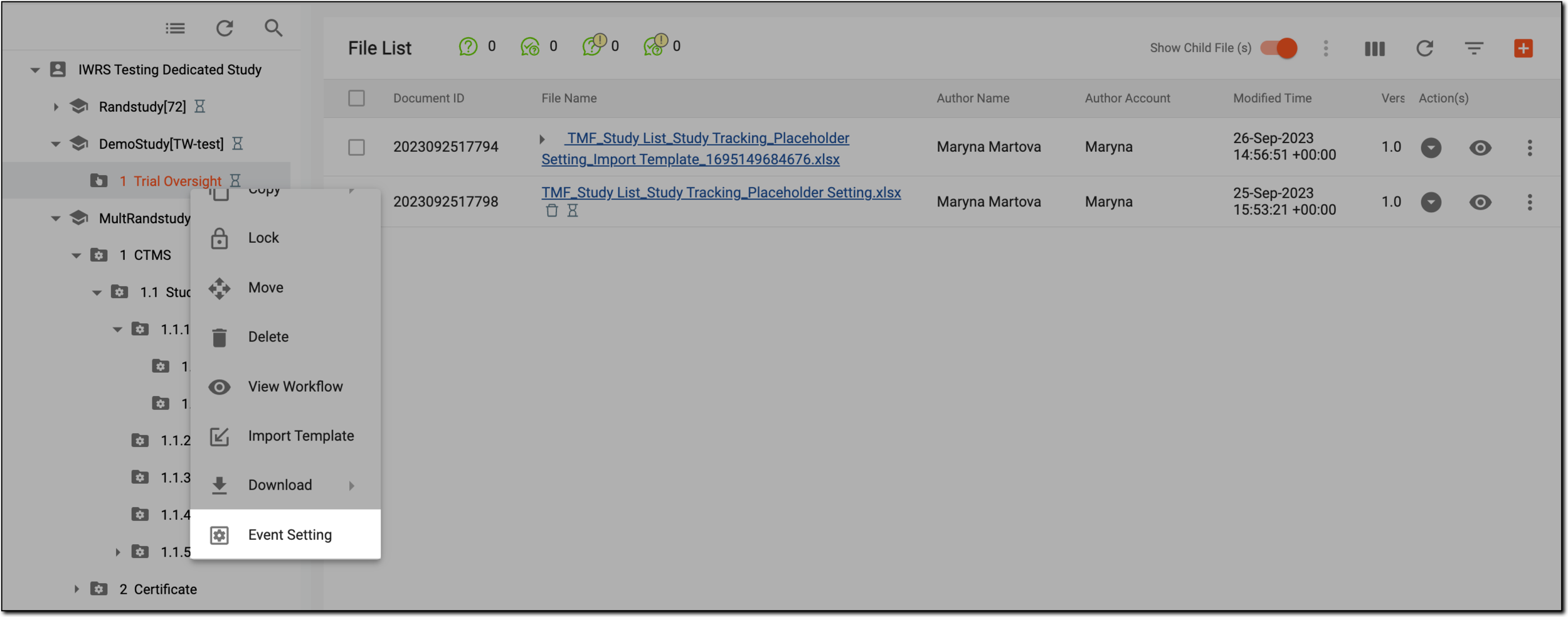Select Event Setting in context menu
Viewport: 1568px width, 617px height.
pyautogui.click(x=285, y=535)
